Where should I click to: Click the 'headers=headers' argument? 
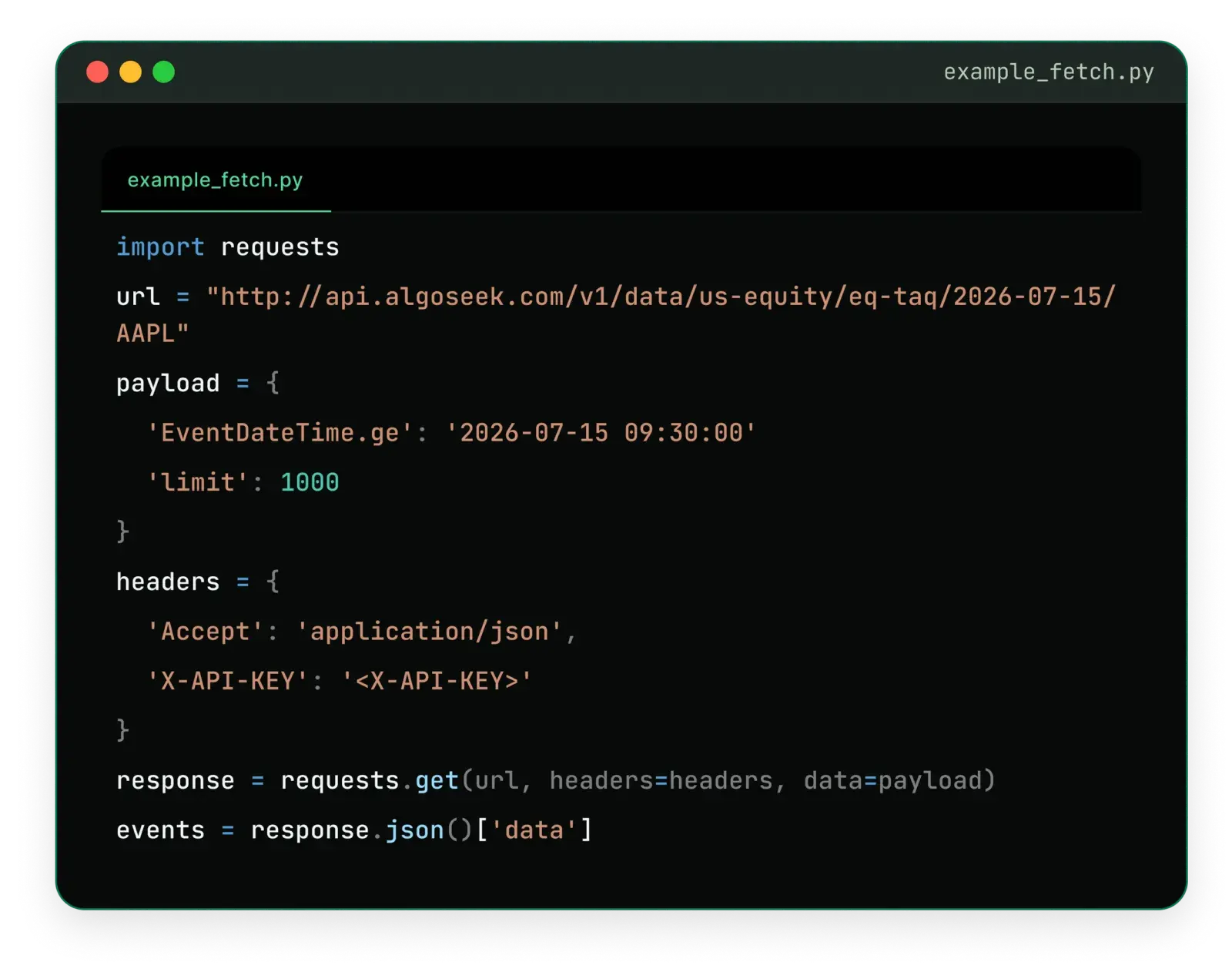coord(661,781)
